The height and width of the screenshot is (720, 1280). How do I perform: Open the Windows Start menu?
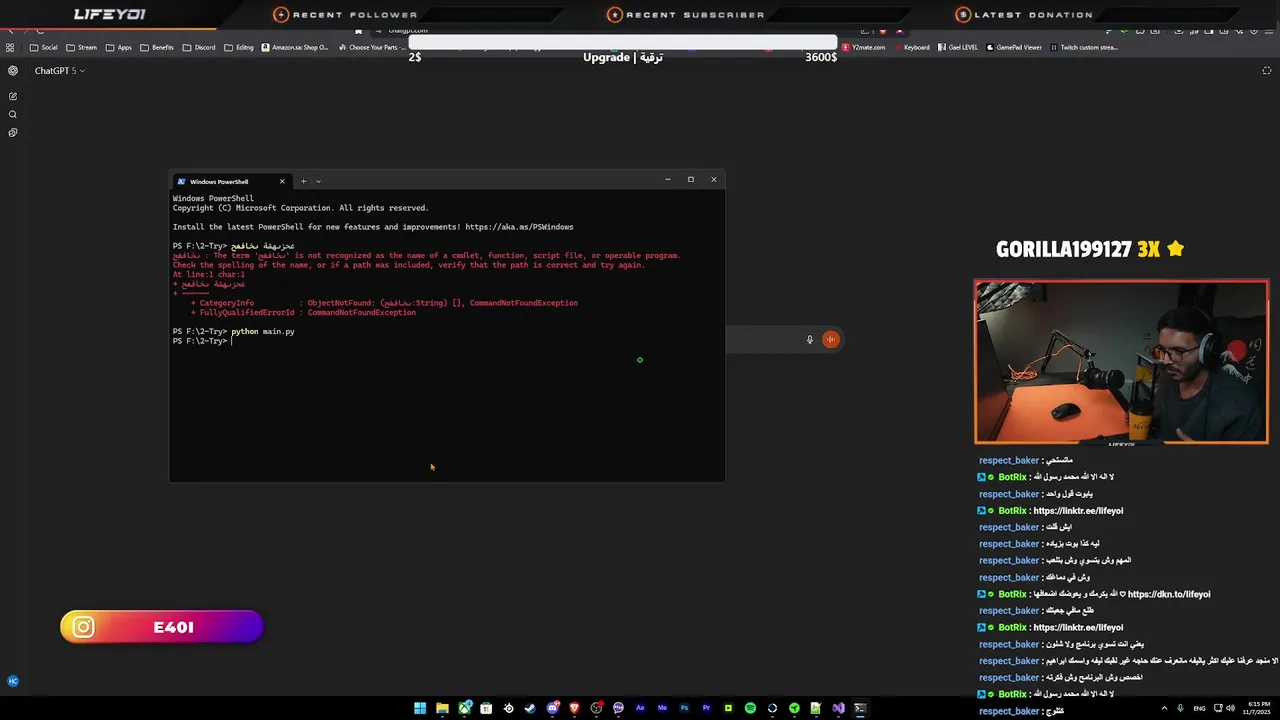(x=420, y=708)
